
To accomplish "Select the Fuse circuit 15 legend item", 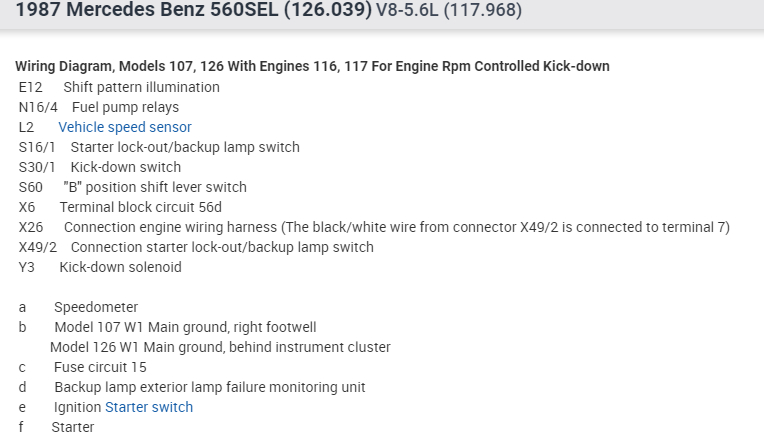I will pyautogui.click(x=100, y=367).
